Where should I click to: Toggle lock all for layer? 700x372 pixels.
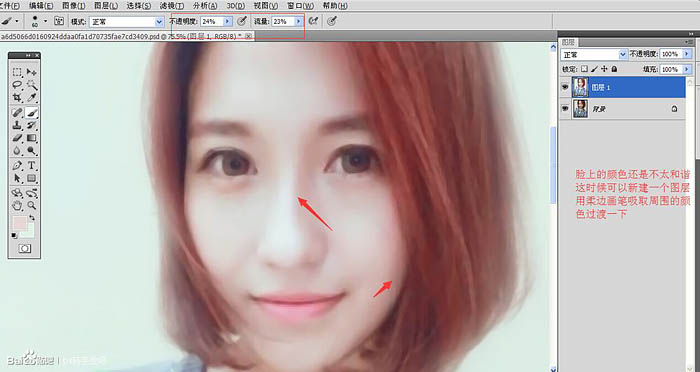[614, 69]
